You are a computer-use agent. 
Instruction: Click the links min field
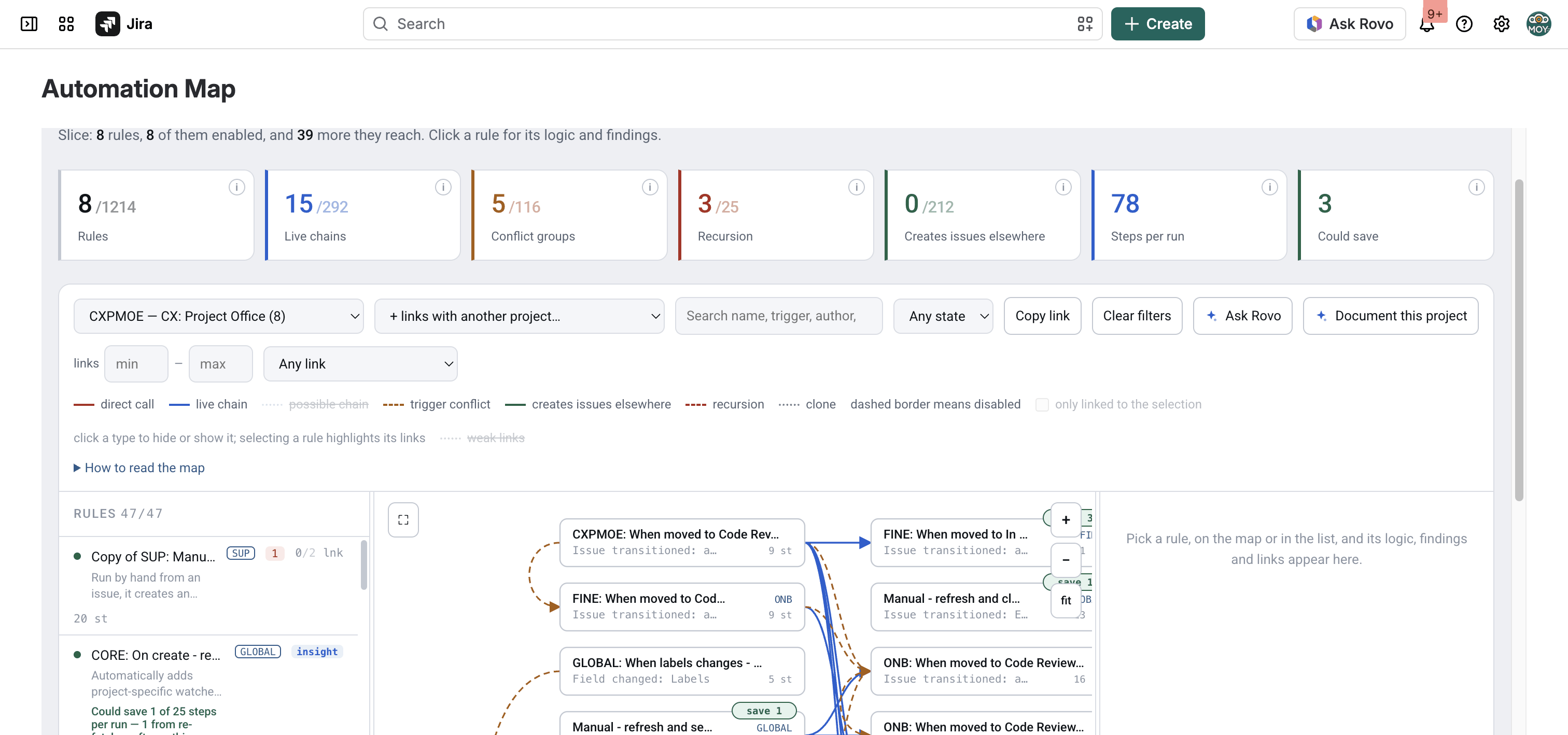pyautogui.click(x=136, y=364)
